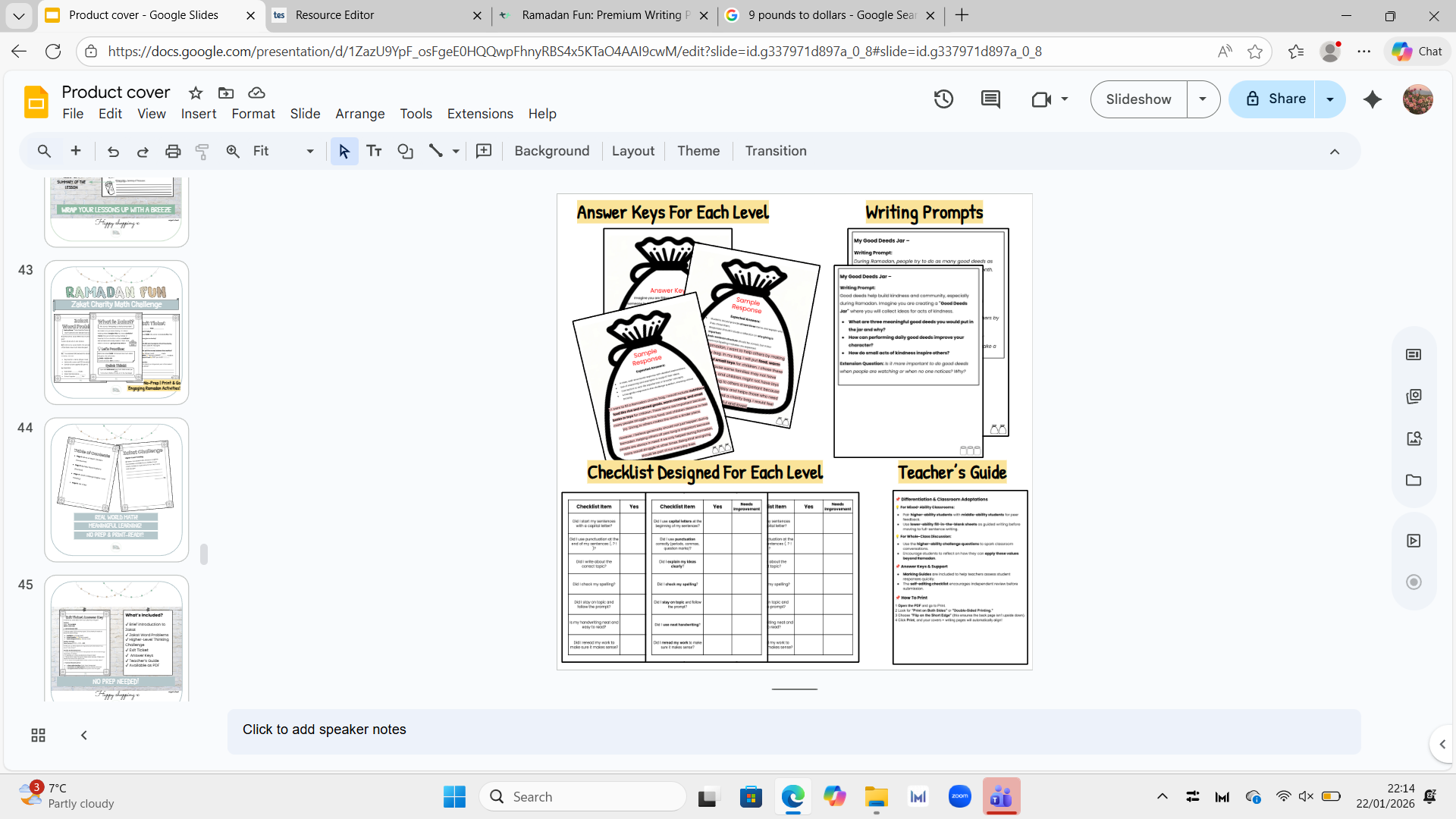Click the Shape tool icon

coord(405,151)
